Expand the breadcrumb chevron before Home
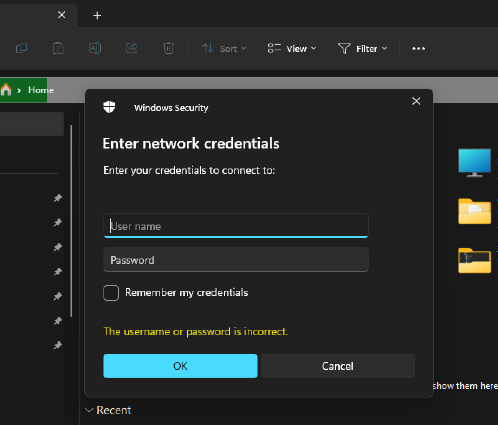 pos(19,90)
